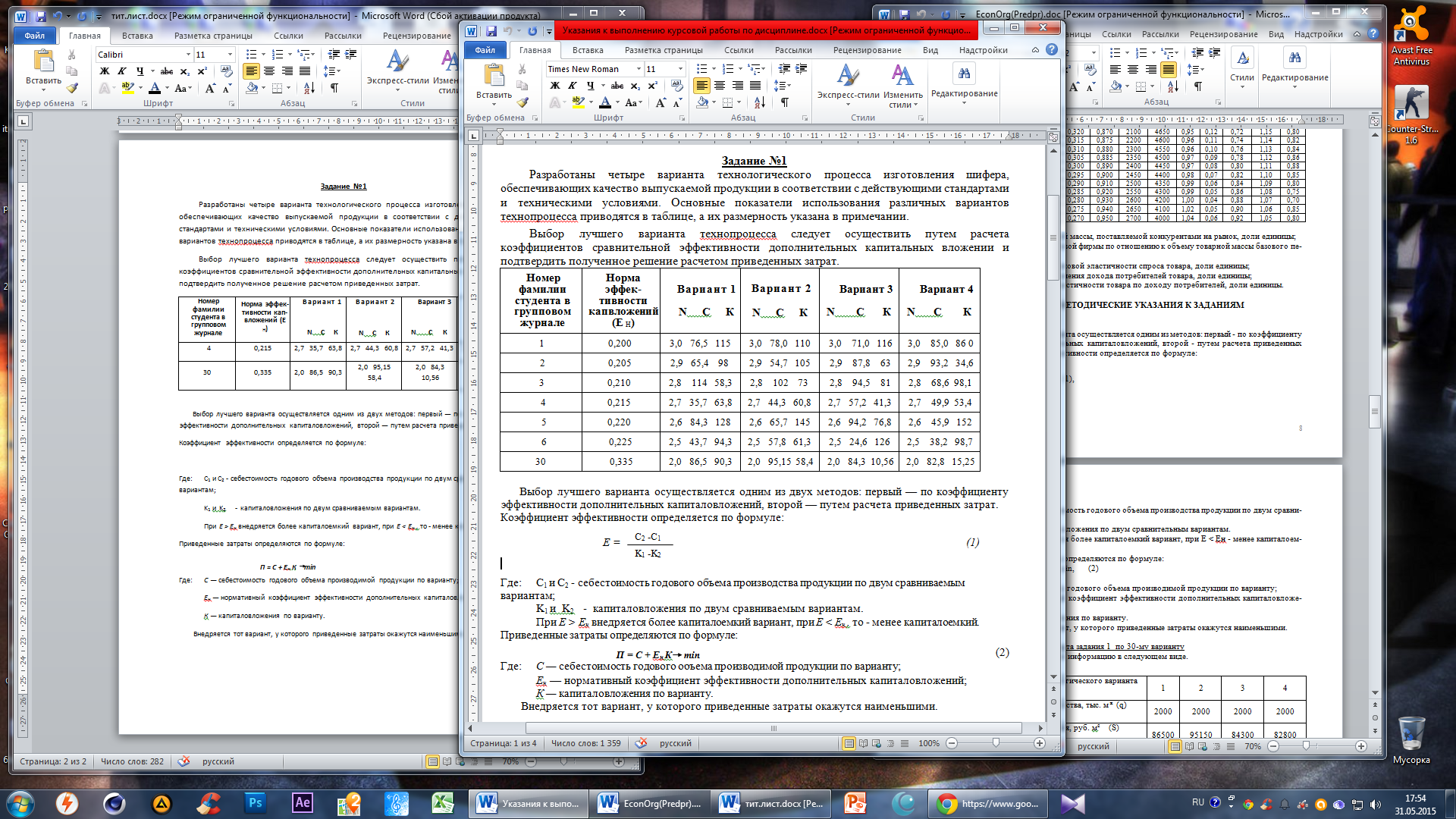The height and width of the screenshot is (819, 1456).
Task: Toggle paragraph marks (¶) in front window
Action: [785, 102]
